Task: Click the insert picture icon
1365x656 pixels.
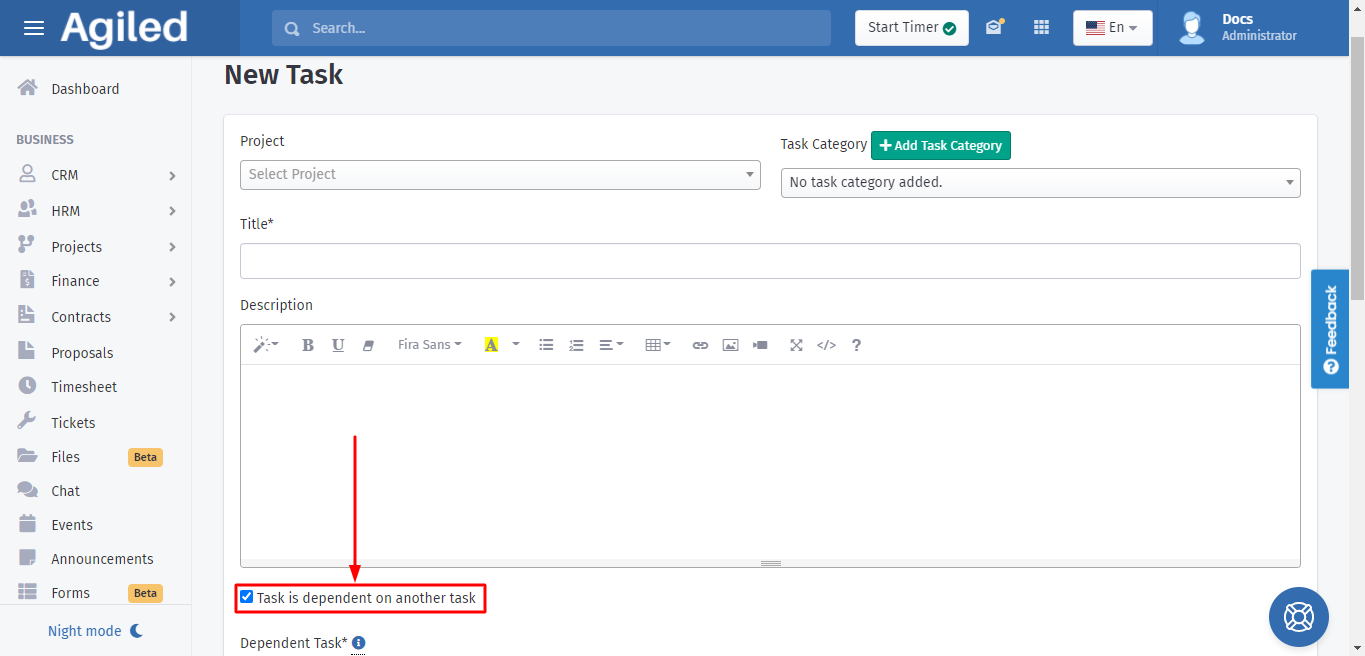Action: (730, 345)
